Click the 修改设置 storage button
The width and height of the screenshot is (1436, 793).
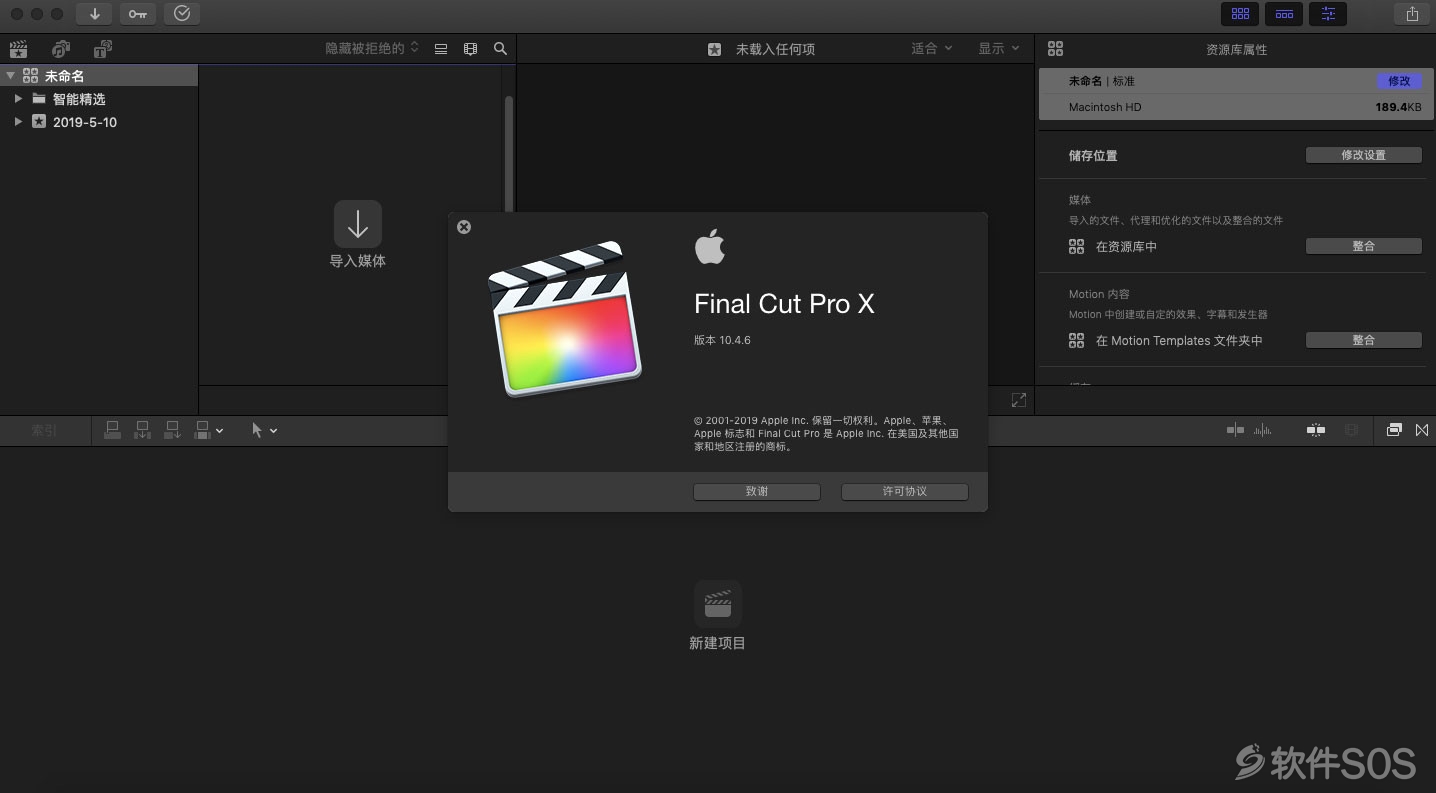pos(1364,155)
